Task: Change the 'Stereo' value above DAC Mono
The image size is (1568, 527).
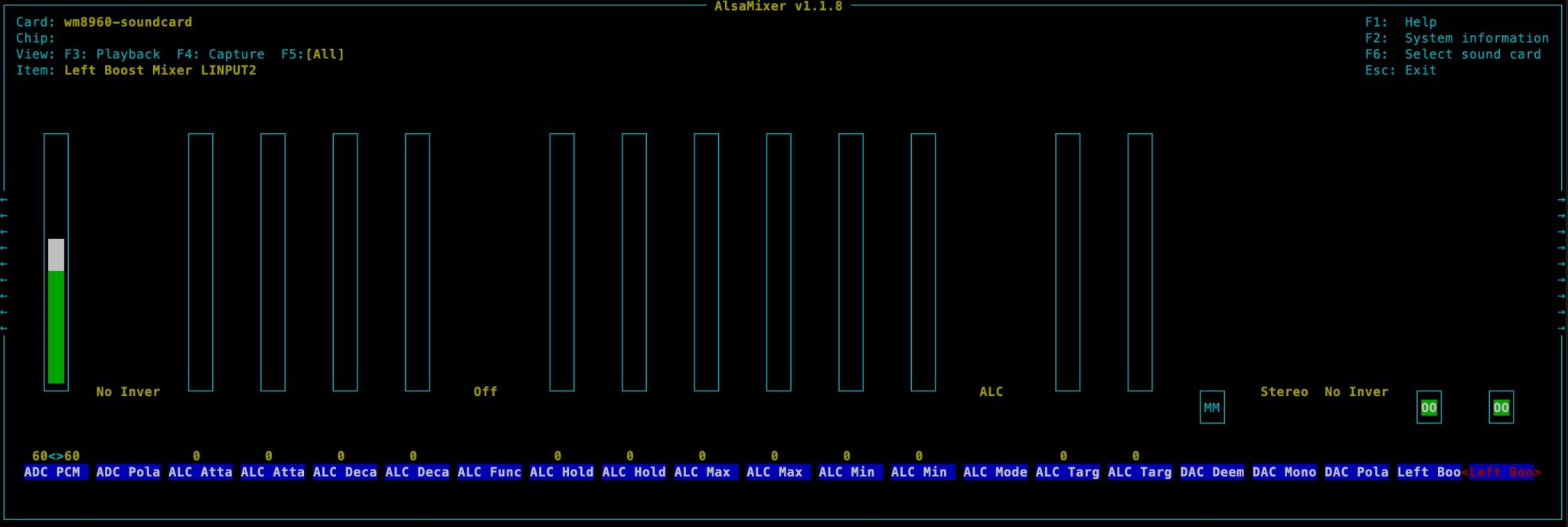Action: (1284, 391)
